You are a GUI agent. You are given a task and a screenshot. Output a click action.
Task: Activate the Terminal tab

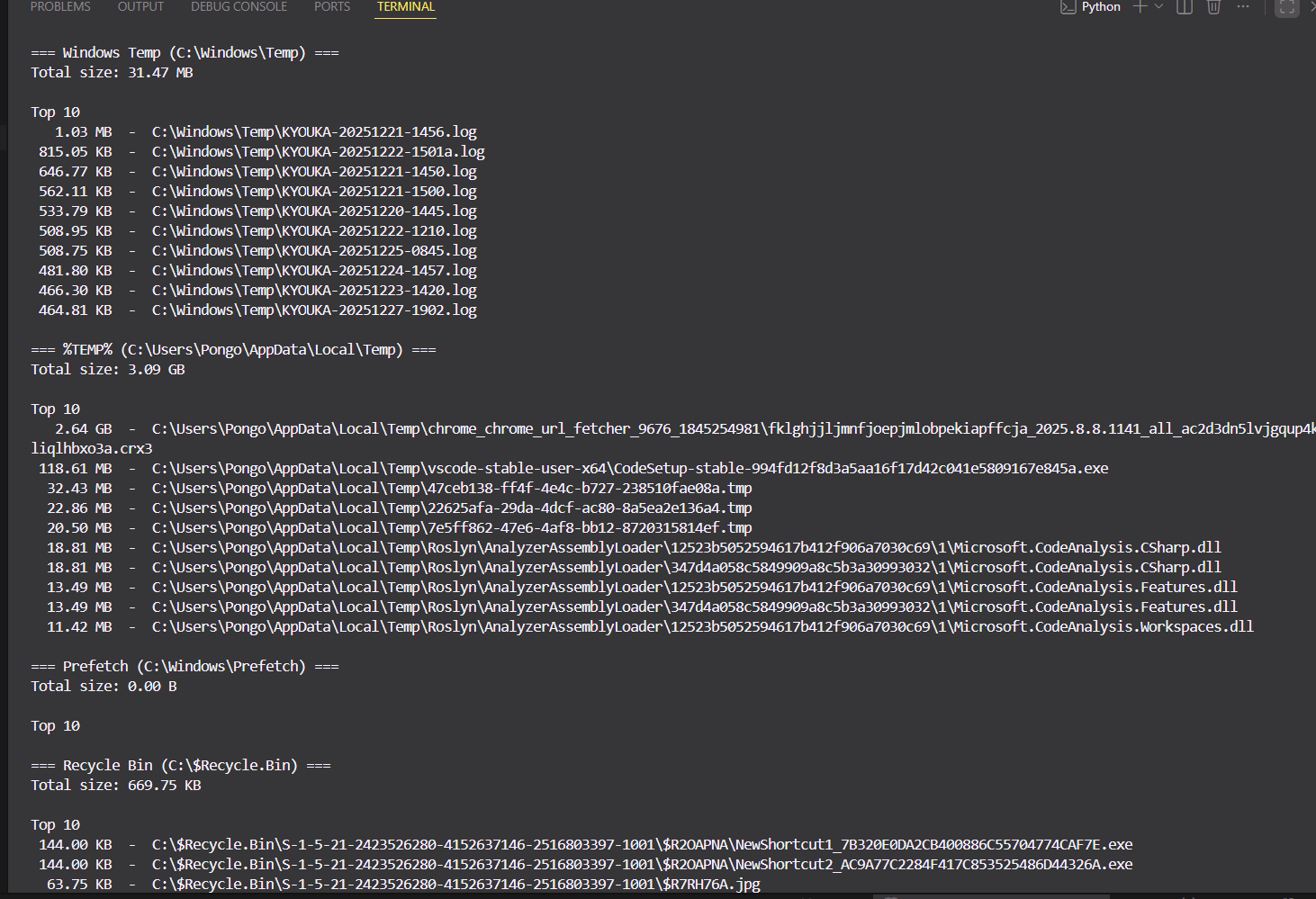coord(405,7)
